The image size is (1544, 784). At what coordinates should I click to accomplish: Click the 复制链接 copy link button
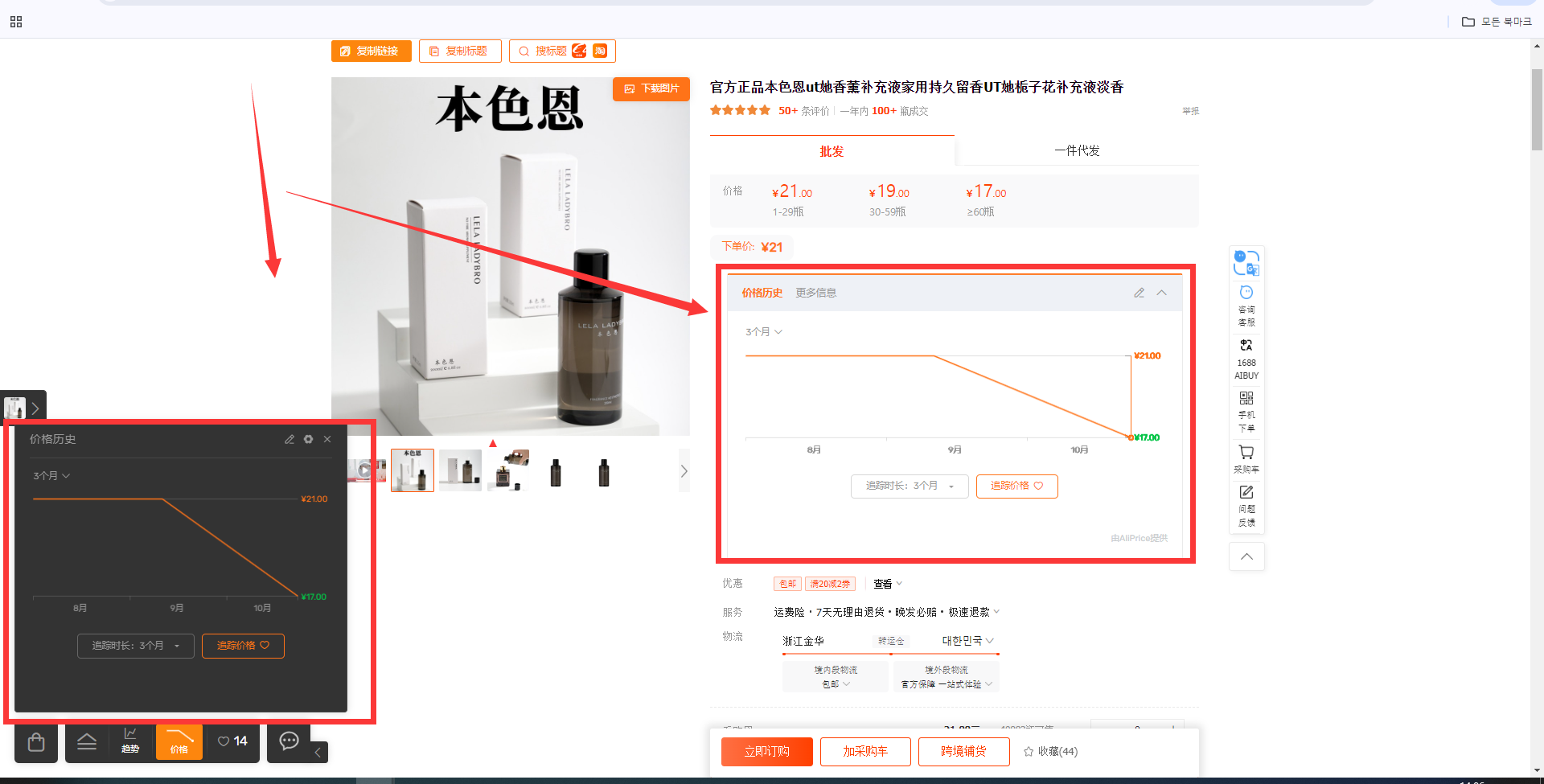click(x=371, y=51)
